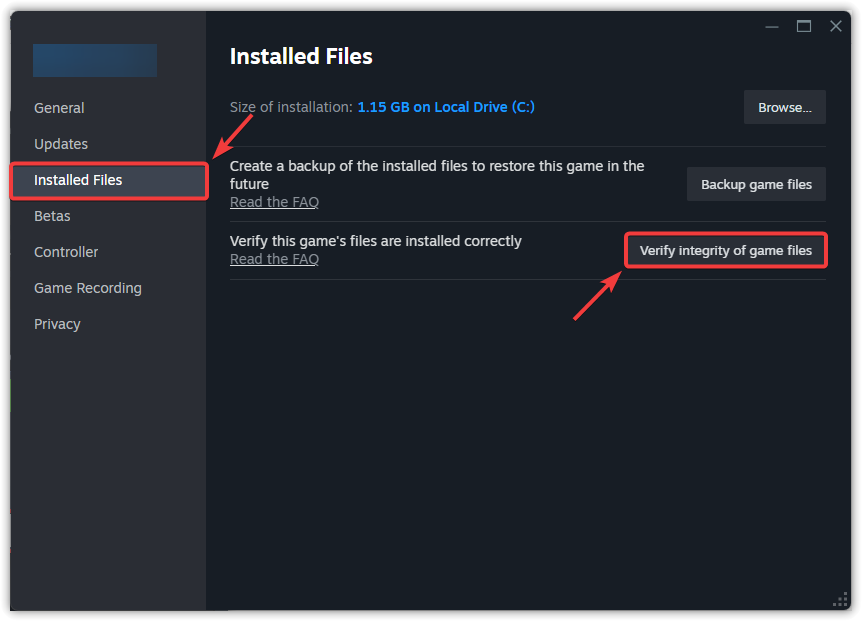Screen dimensions: 862x621
Task: Select Installed Files in the sidebar
Action: pyautogui.click(x=78, y=180)
